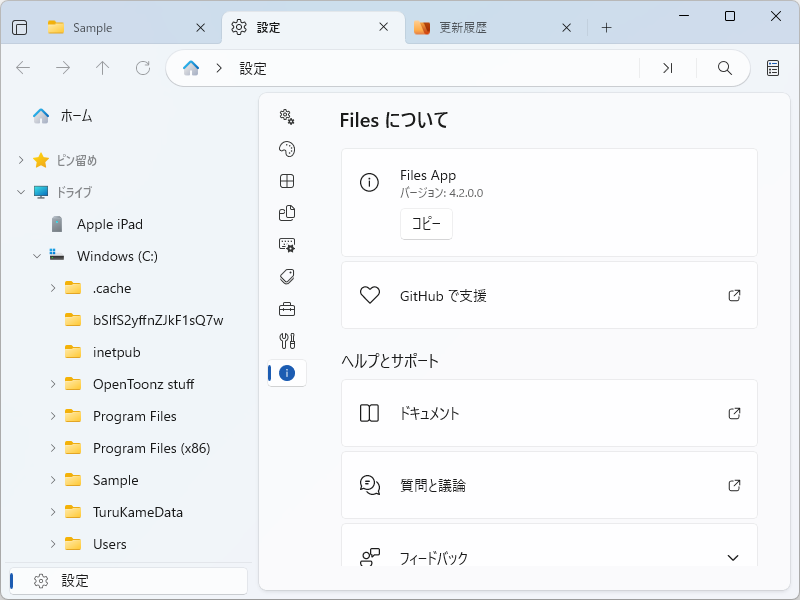
Task: Expand the Users folder chevron
Action: pos(53,544)
